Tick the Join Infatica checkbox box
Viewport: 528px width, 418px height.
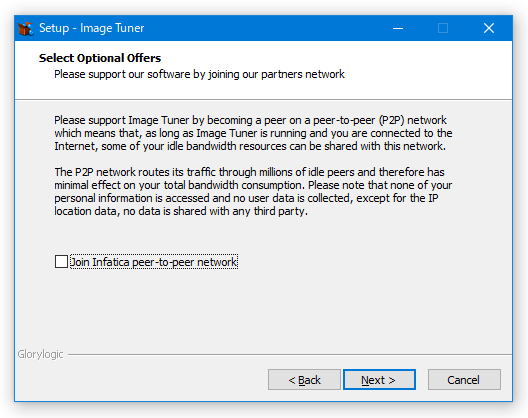pyautogui.click(x=61, y=262)
